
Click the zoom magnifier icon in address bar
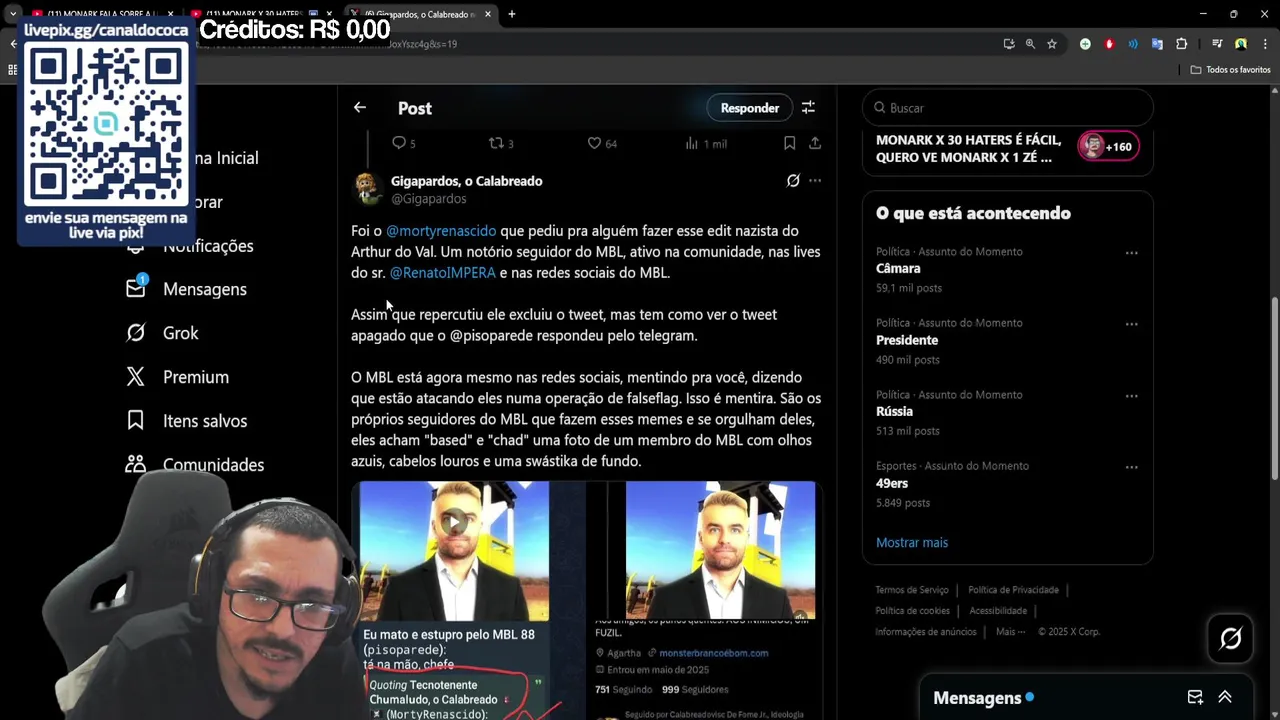point(1030,44)
